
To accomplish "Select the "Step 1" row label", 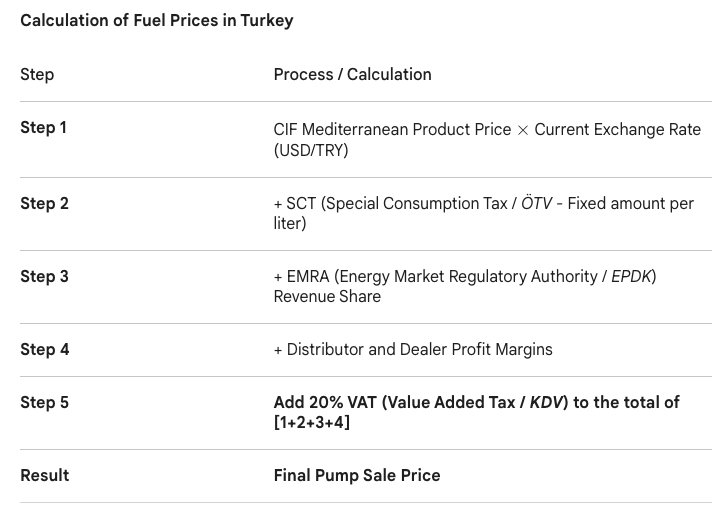I will [x=44, y=128].
